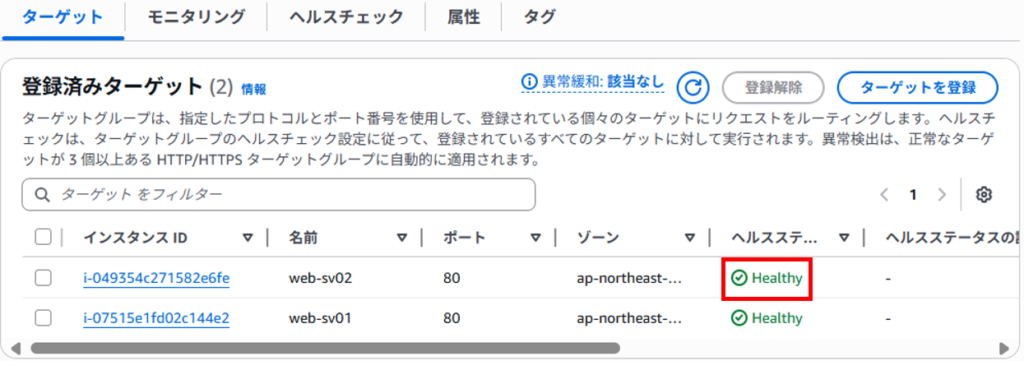
Task: Sort by 名前 column arrow
Action: [x=402, y=238]
